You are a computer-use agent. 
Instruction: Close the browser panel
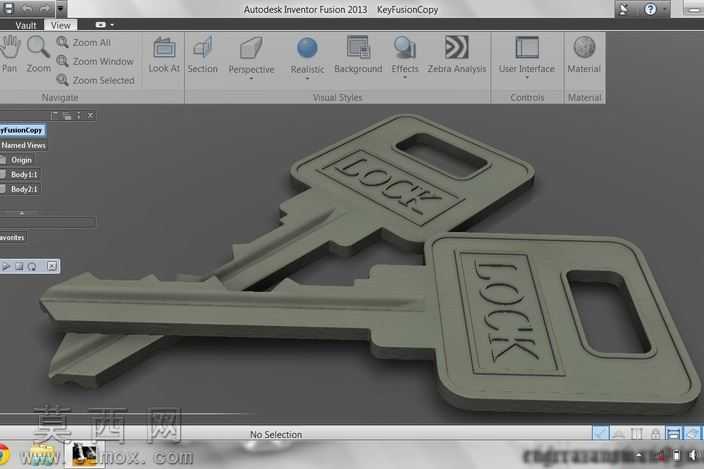[x=91, y=116]
